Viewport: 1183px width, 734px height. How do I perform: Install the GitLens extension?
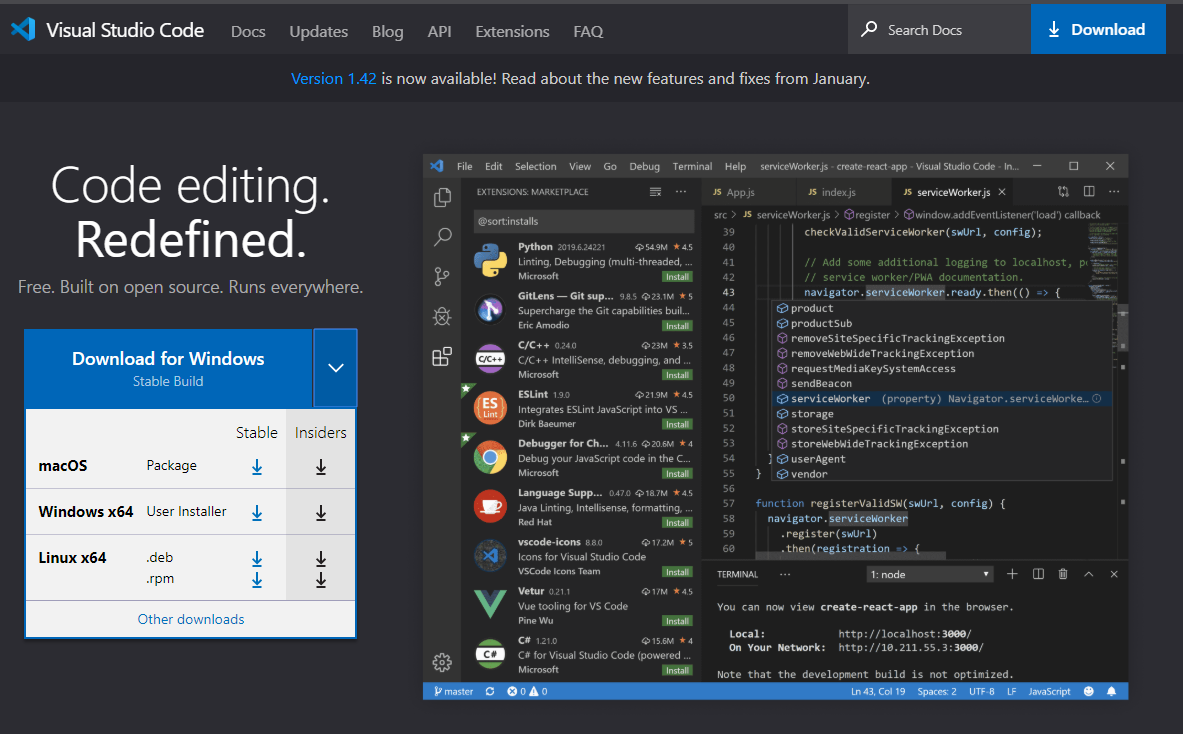click(x=677, y=326)
